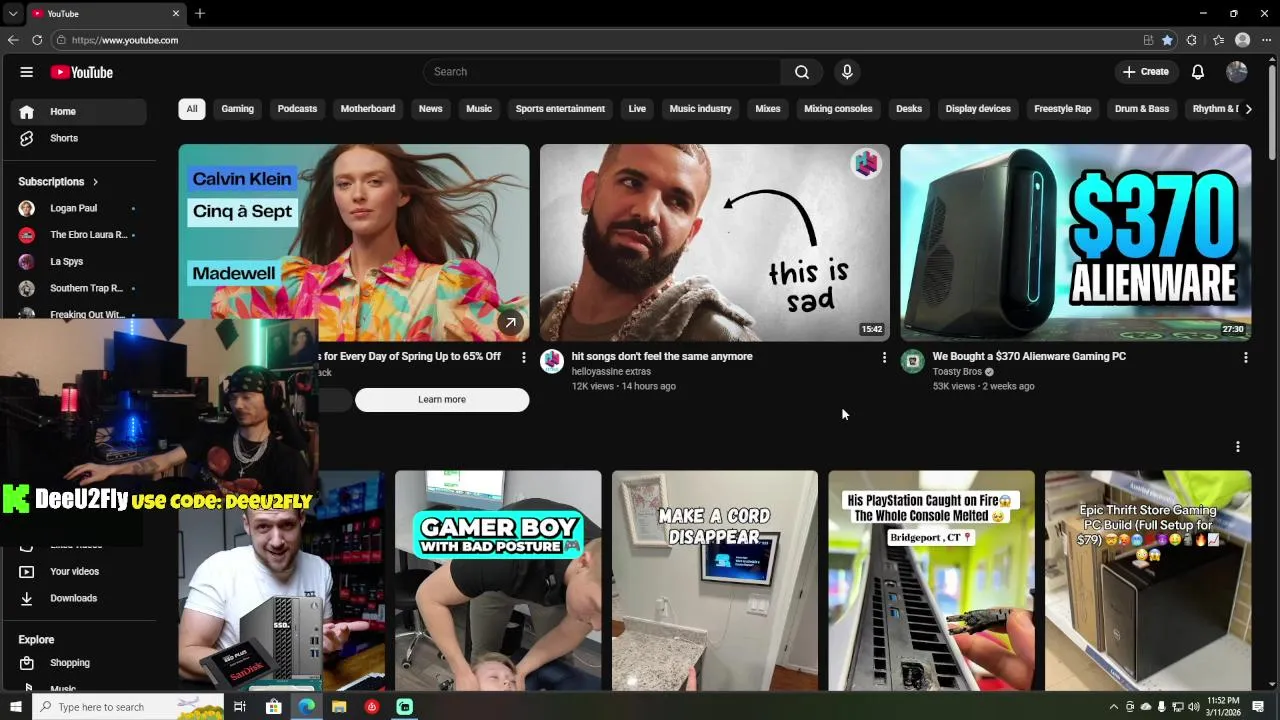Open the YouTube account avatar menu
This screenshot has height=720, width=1280.
(x=1237, y=72)
